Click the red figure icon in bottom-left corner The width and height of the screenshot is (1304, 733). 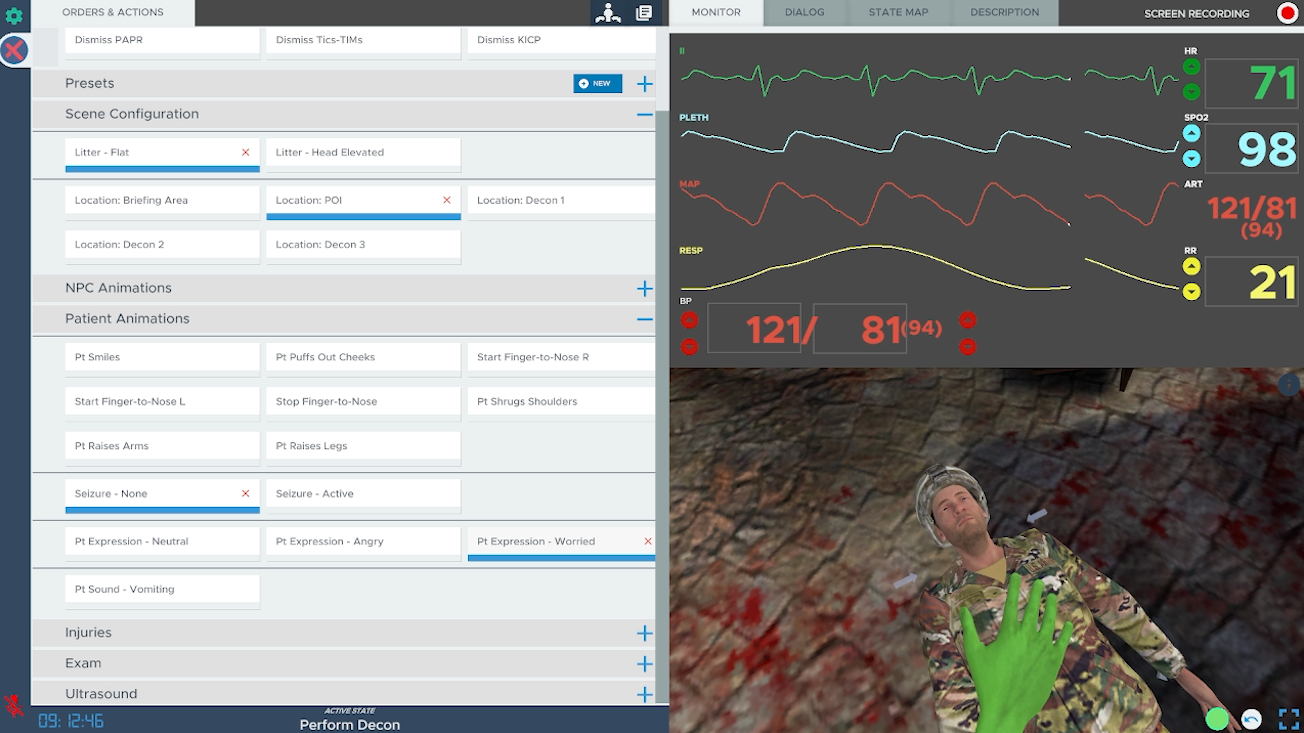13,705
